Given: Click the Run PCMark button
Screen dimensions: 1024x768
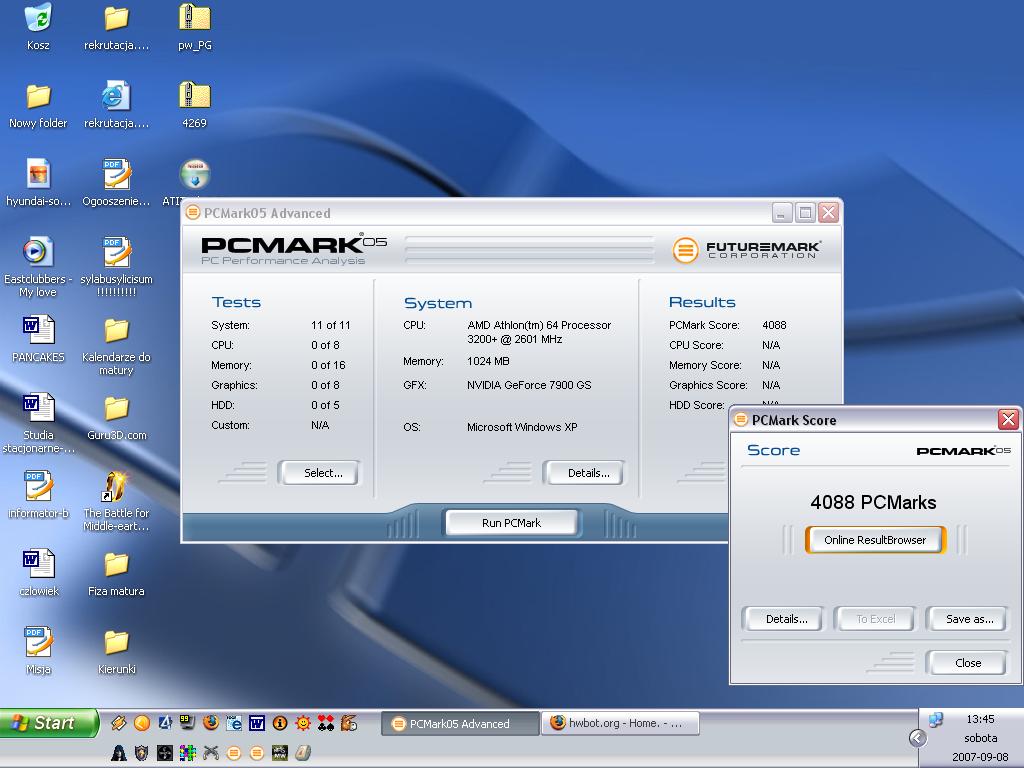Looking at the screenshot, I should click(x=511, y=523).
